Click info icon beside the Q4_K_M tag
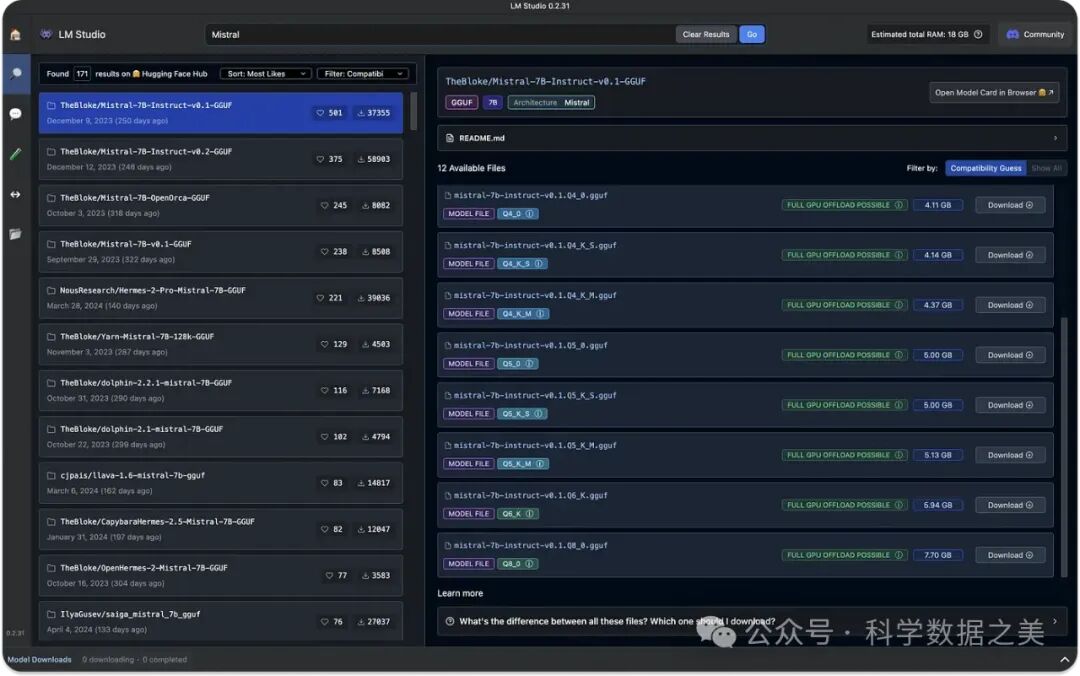This screenshot has height=676, width=1080. [541, 314]
